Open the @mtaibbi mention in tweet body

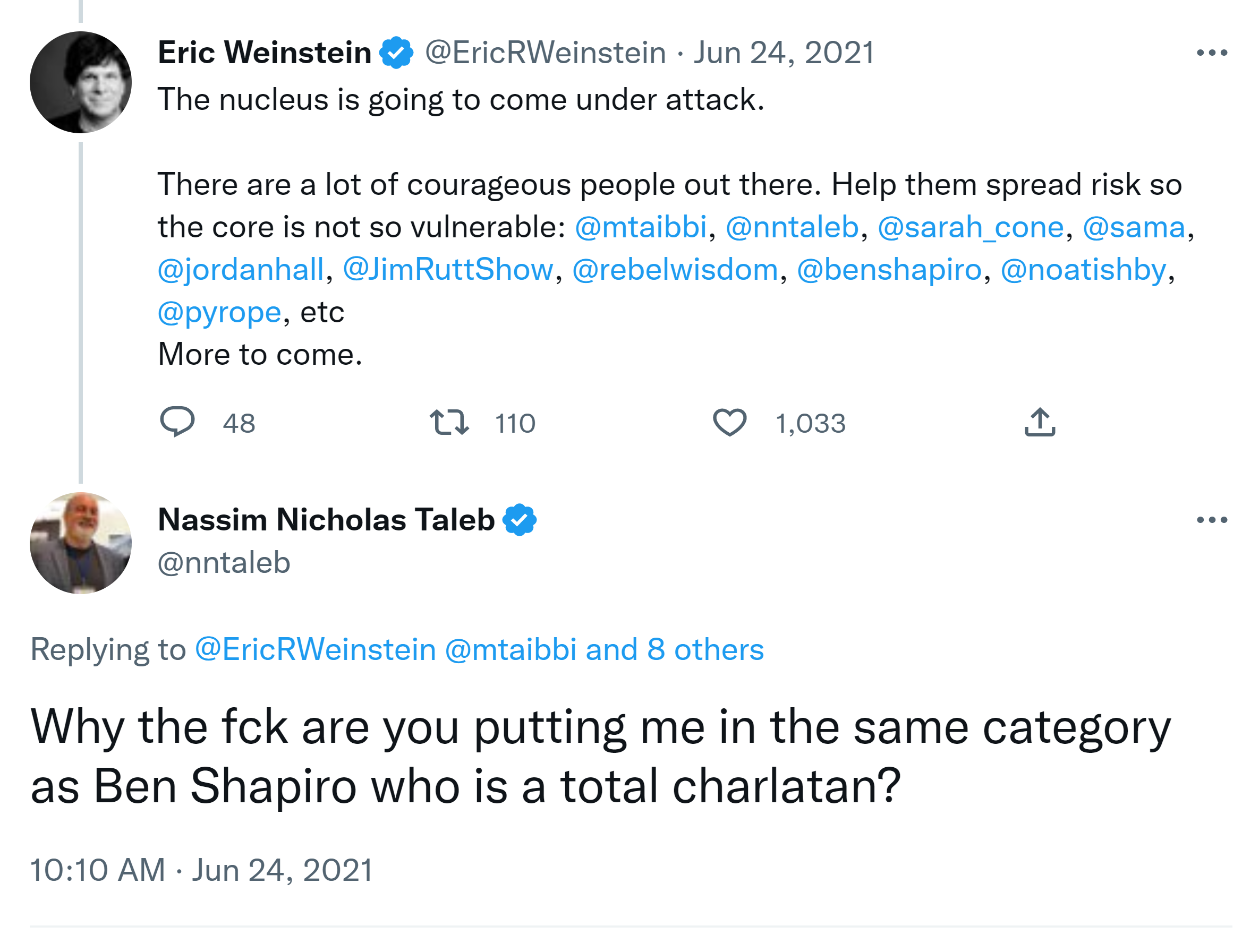[x=641, y=227]
